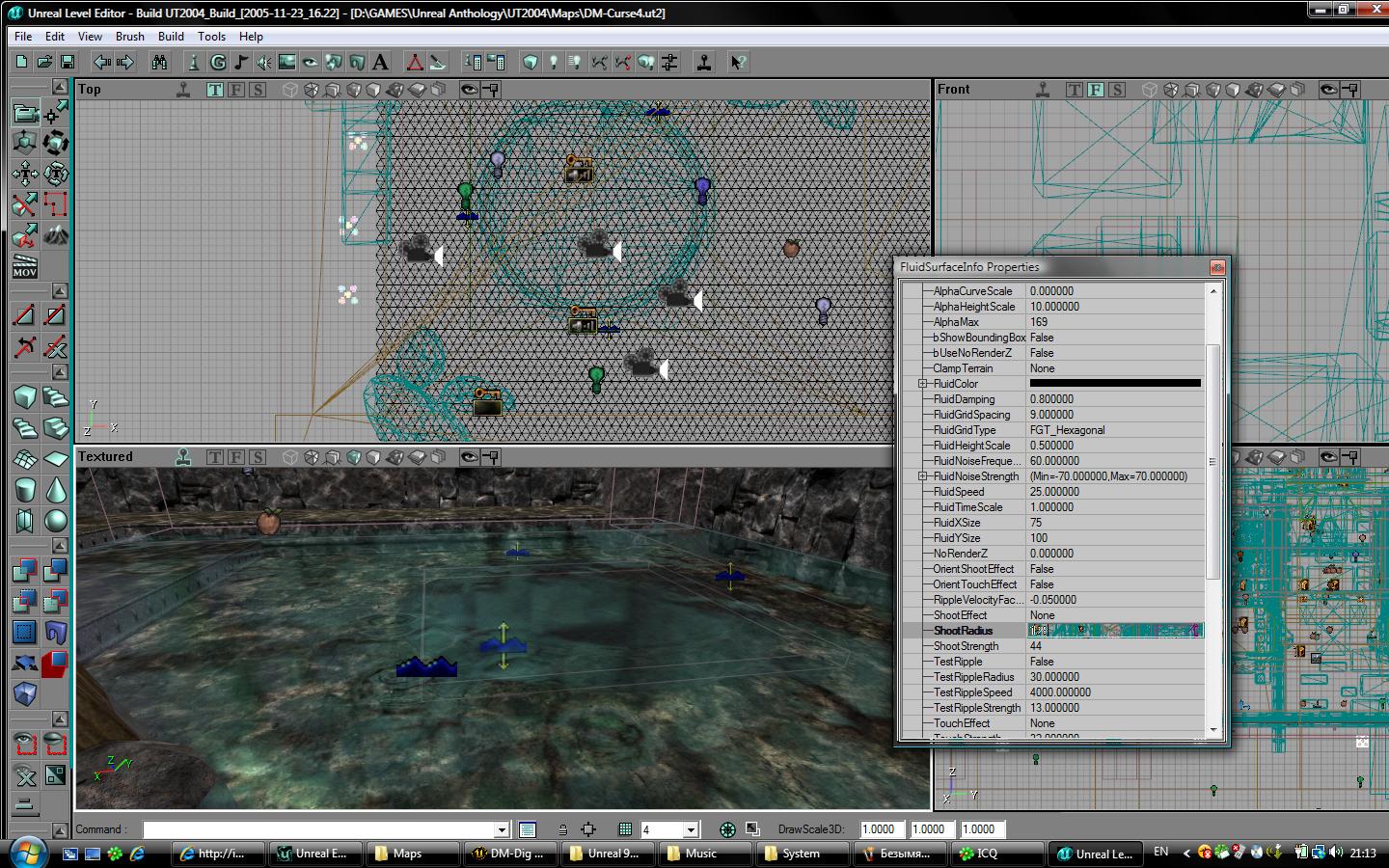Open the Search for Actors binoculars tool
The height and width of the screenshot is (868, 1389).
click(x=159, y=63)
